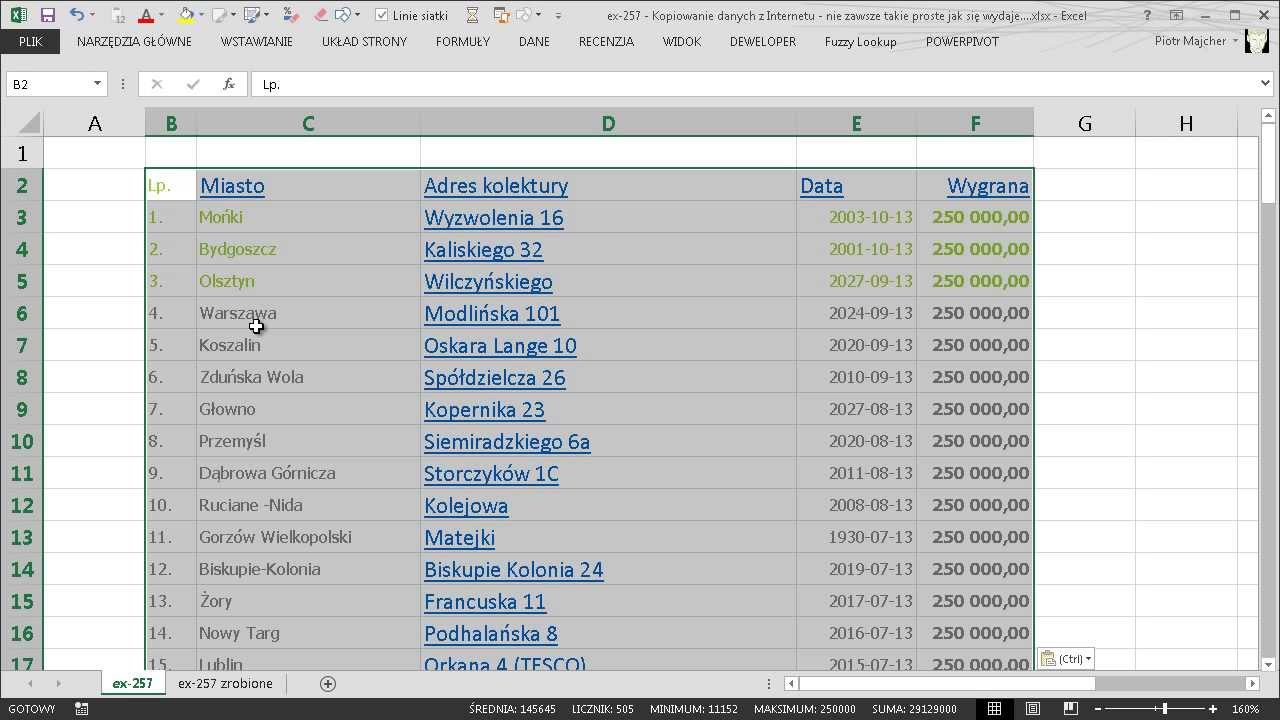Viewport: 1280px width, 720px height.
Task: Follow the Wyzwolenia 16 link
Action: (494, 218)
